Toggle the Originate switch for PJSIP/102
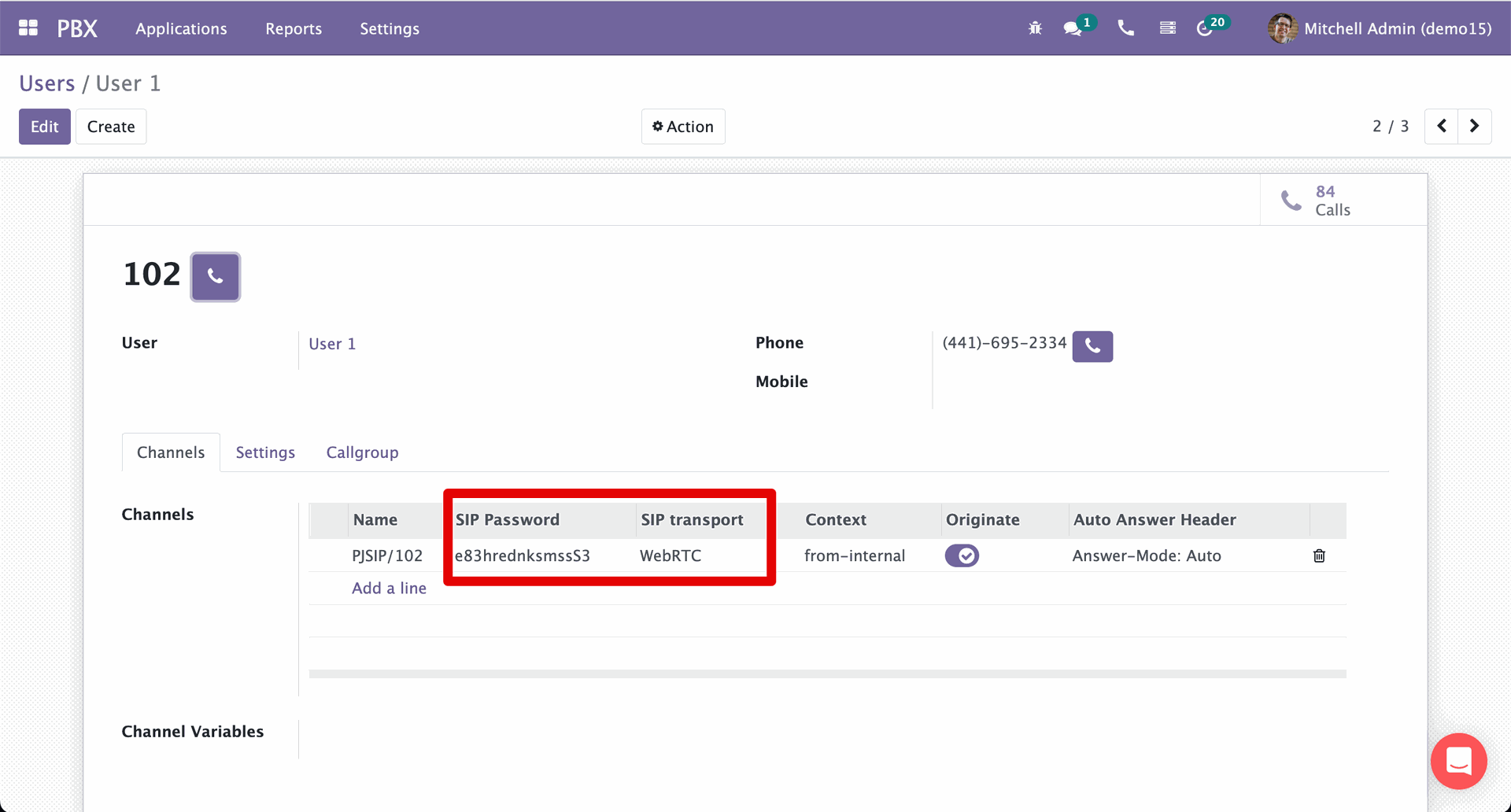1511x812 pixels. click(x=962, y=556)
